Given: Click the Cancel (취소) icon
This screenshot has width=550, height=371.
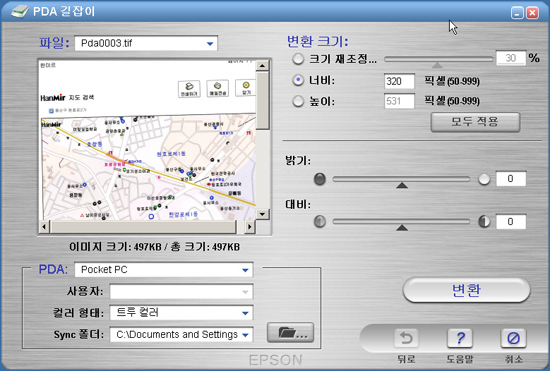Looking at the screenshot, I should coord(514,338).
